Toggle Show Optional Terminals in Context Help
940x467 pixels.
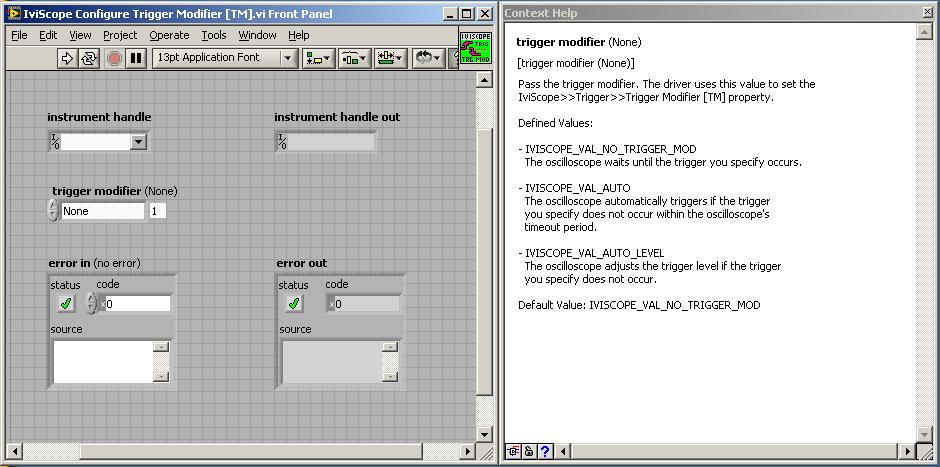[513, 451]
